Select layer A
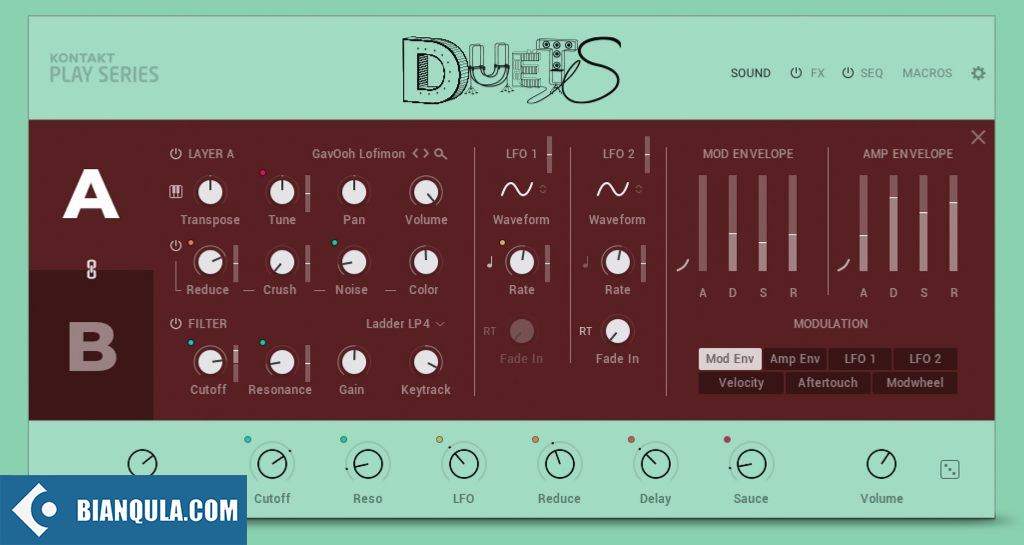The image size is (1024, 545). (x=91, y=195)
